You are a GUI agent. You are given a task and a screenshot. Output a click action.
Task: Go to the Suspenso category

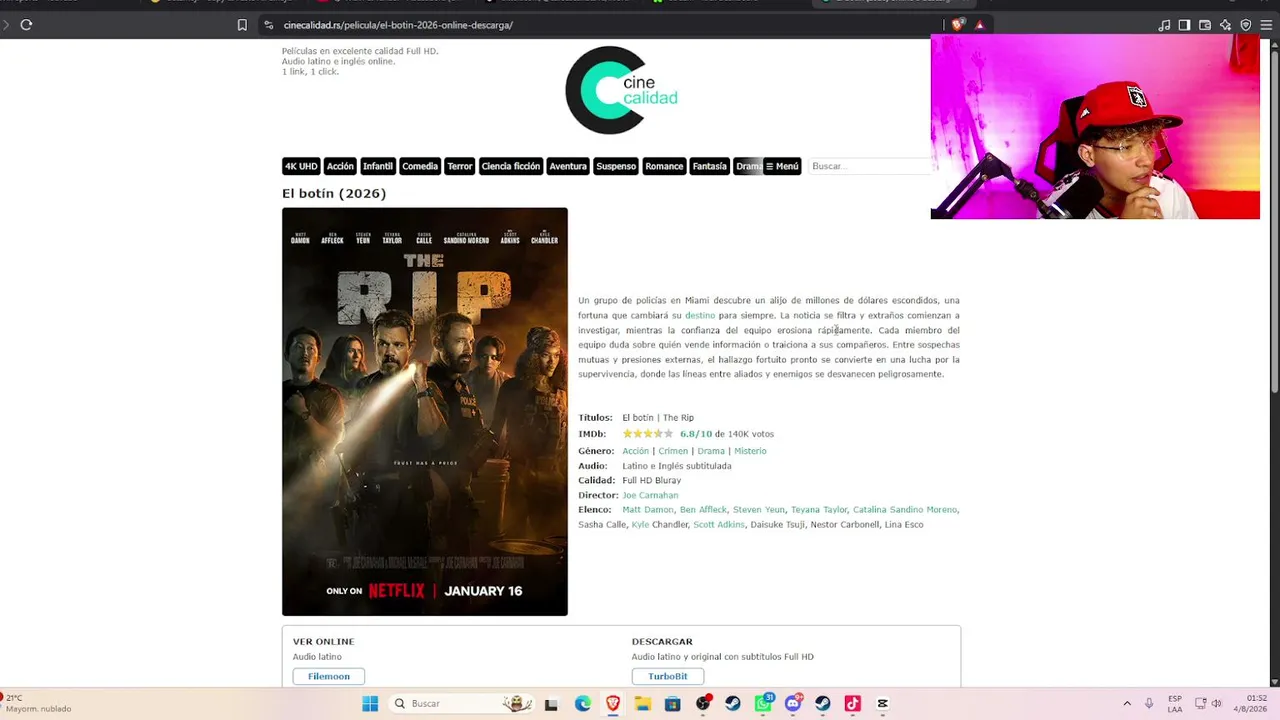point(616,166)
